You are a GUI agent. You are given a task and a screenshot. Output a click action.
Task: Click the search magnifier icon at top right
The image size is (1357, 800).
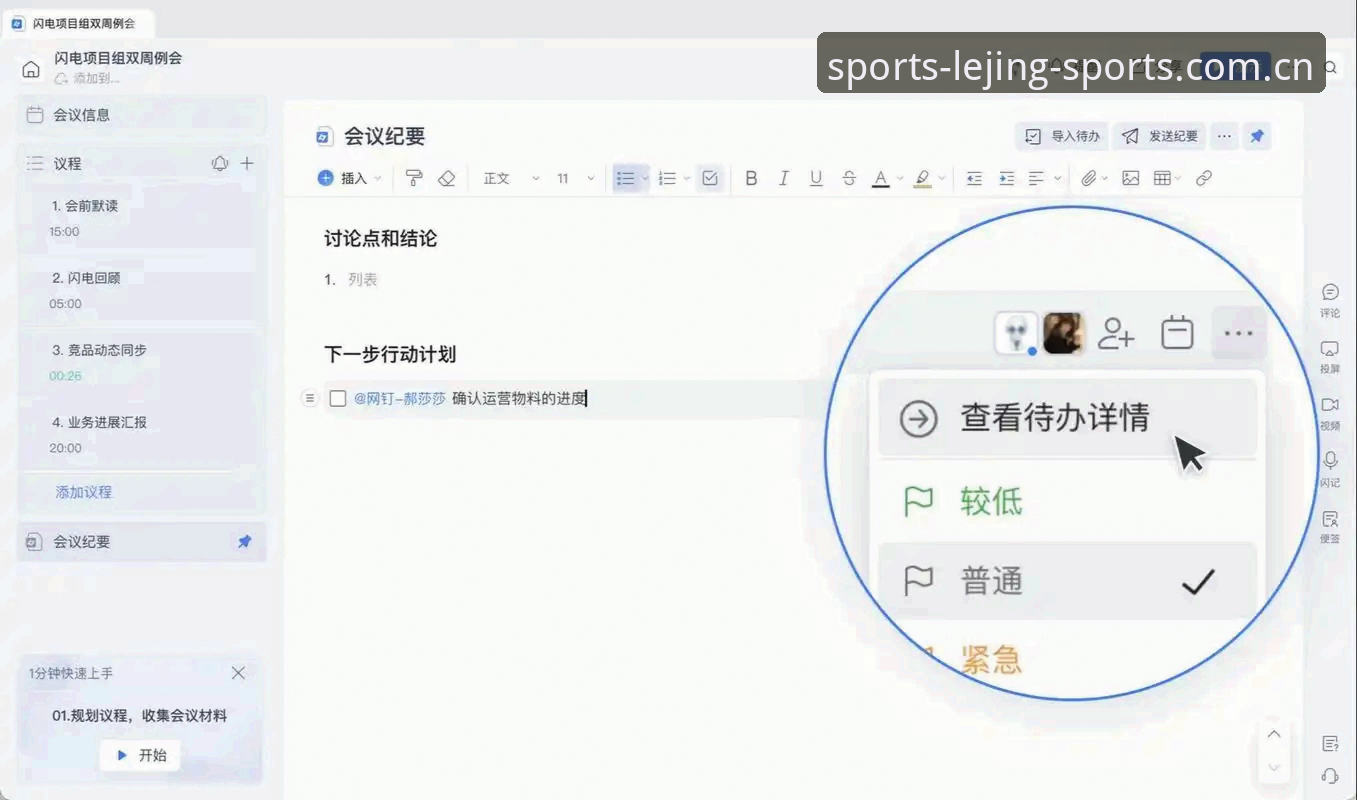pyautogui.click(x=1331, y=68)
